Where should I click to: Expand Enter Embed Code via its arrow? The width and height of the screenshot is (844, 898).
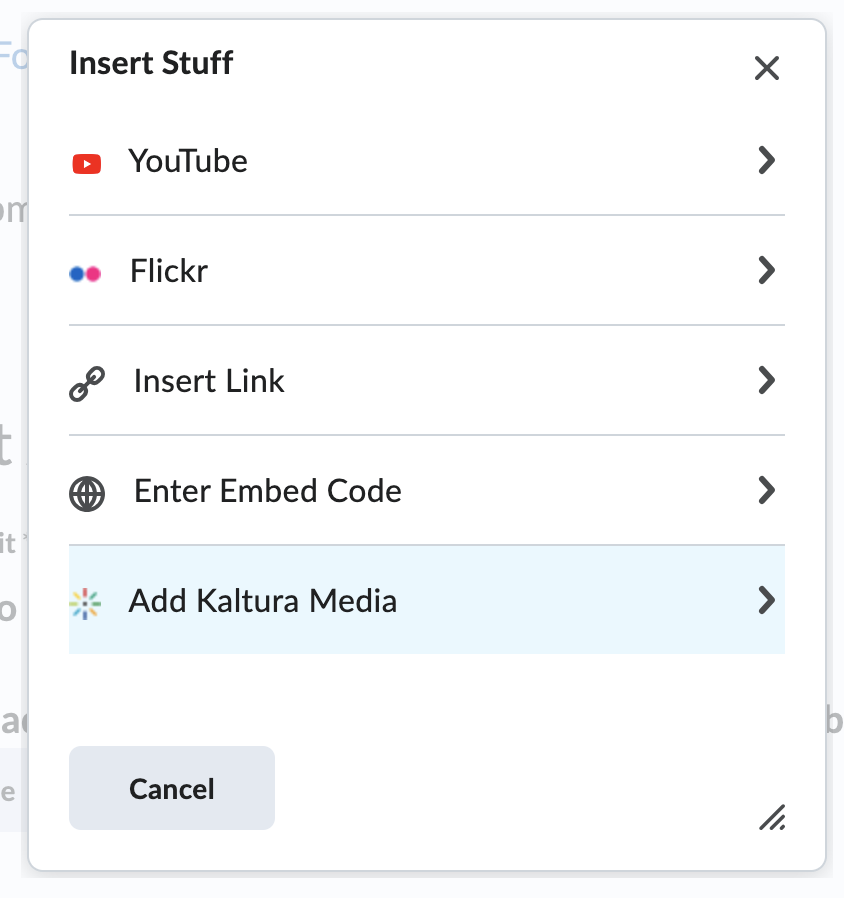point(766,491)
